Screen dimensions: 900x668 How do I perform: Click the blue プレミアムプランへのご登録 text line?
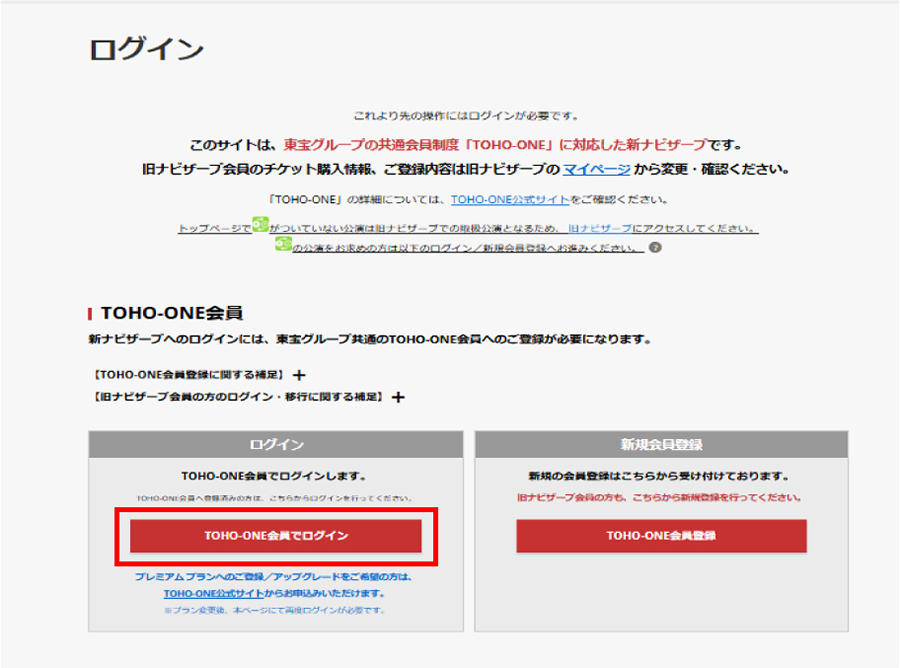click(x=274, y=577)
